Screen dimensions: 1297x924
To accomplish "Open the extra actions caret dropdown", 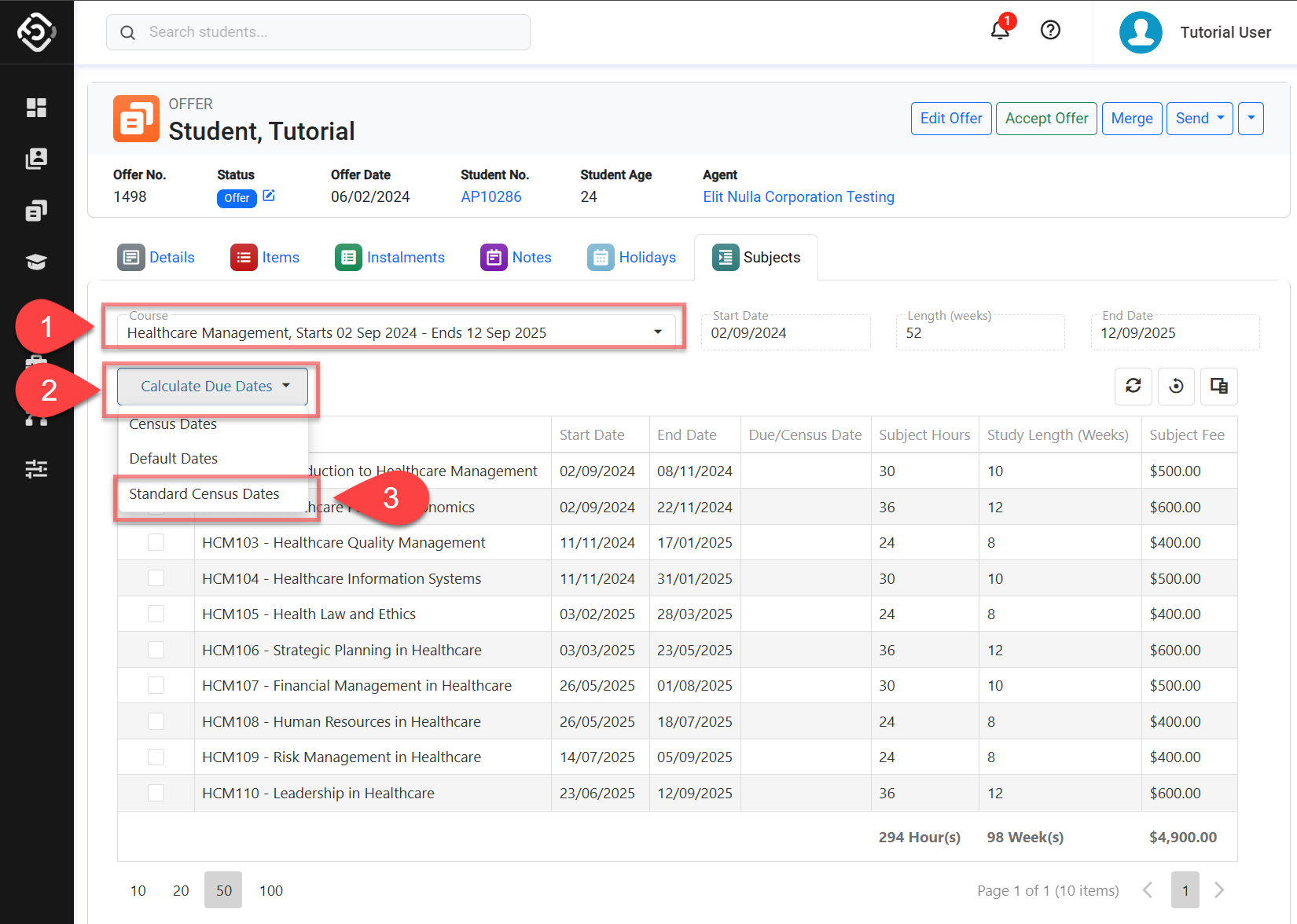I will [x=1251, y=119].
